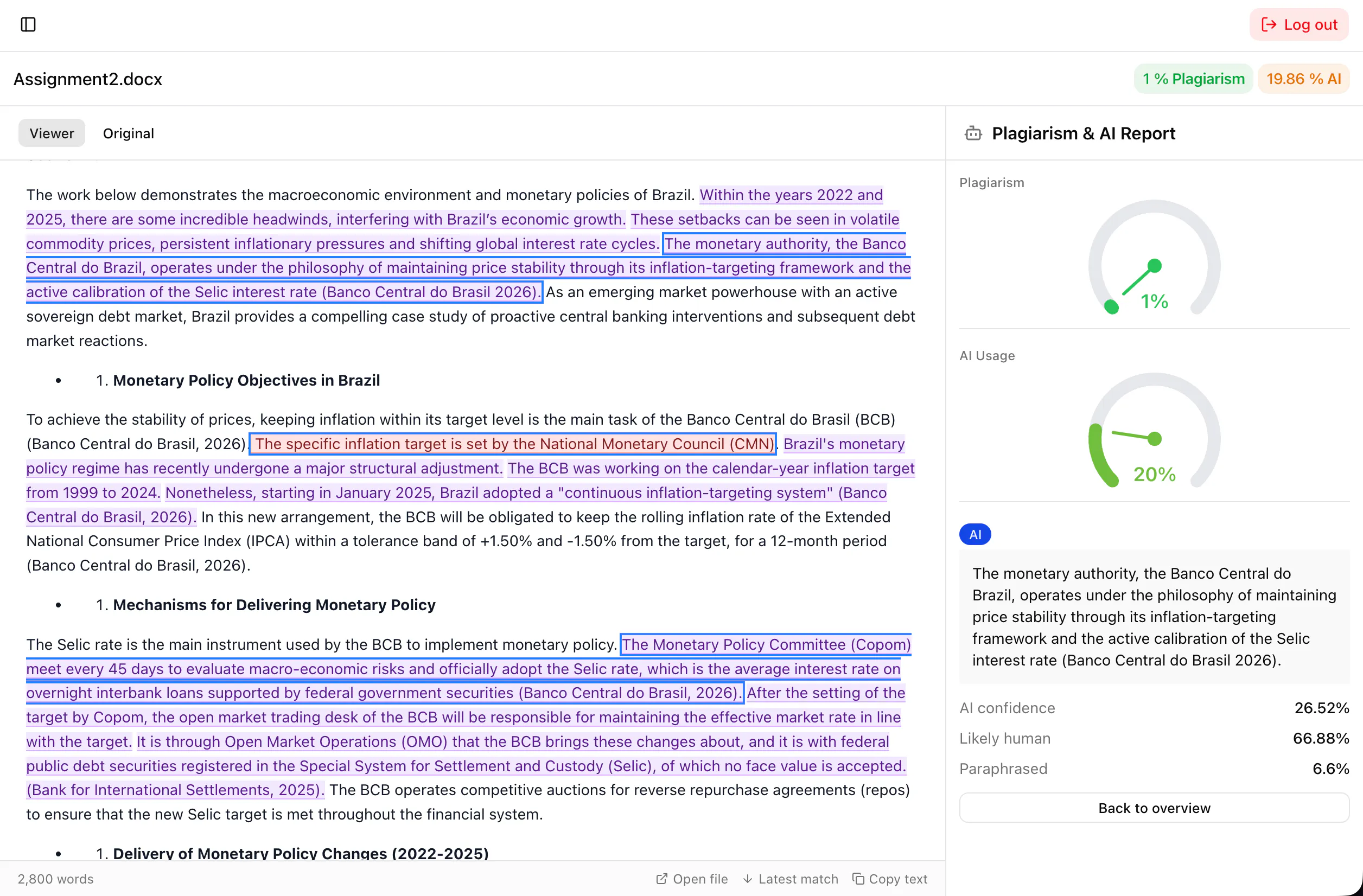Viewport: 1363px width, 896px height.
Task: Click sentence 'Within the years 2022 and'
Action: [x=791, y=195]
